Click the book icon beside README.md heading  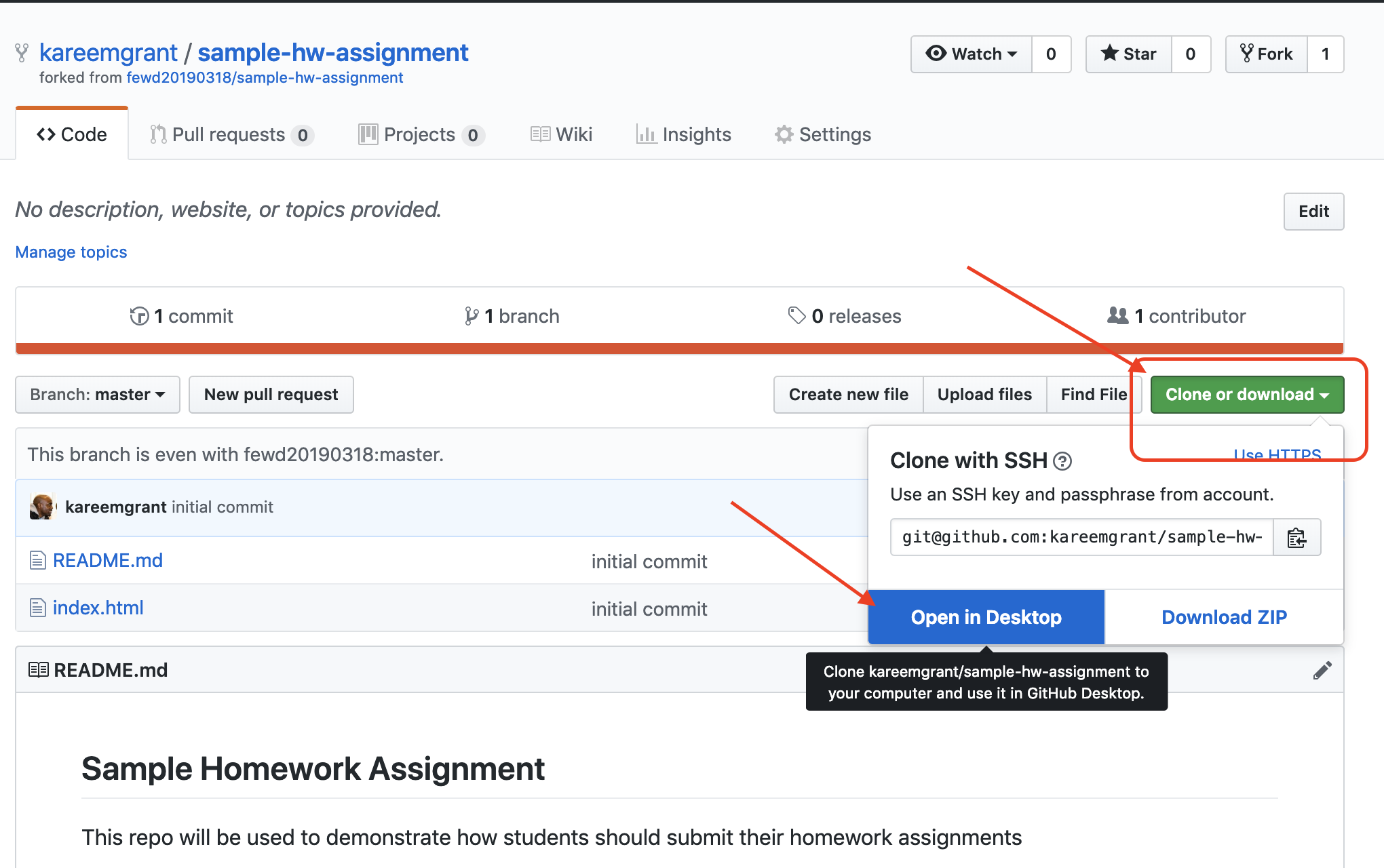[39, 670]
